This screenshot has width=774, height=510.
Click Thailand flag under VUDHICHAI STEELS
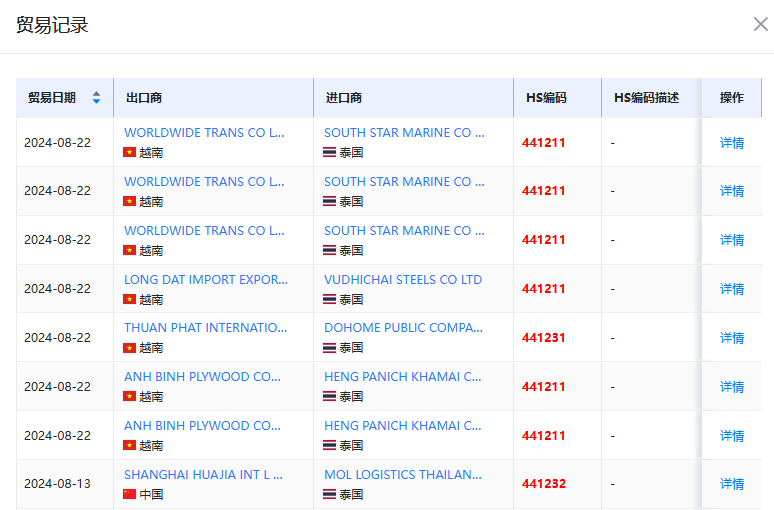(x=329, y=299)
